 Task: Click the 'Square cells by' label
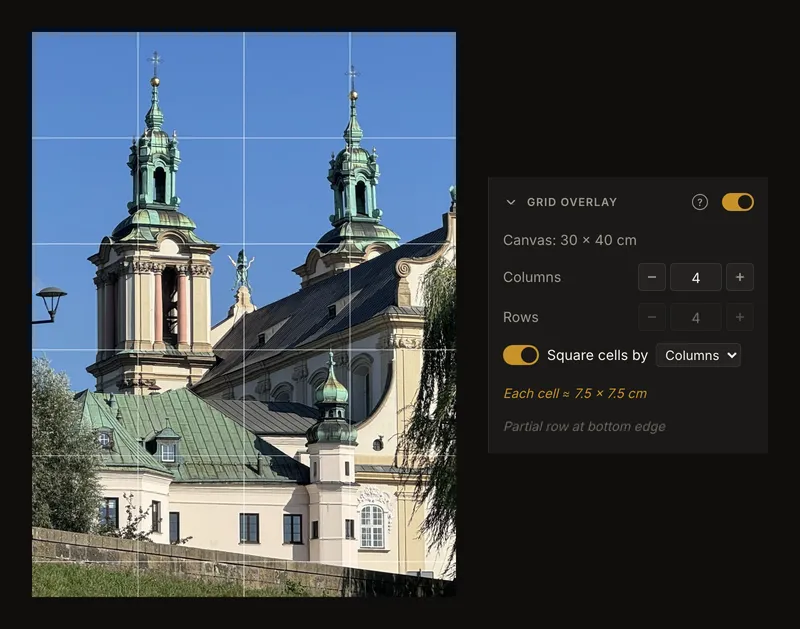[x=597, y=355]
